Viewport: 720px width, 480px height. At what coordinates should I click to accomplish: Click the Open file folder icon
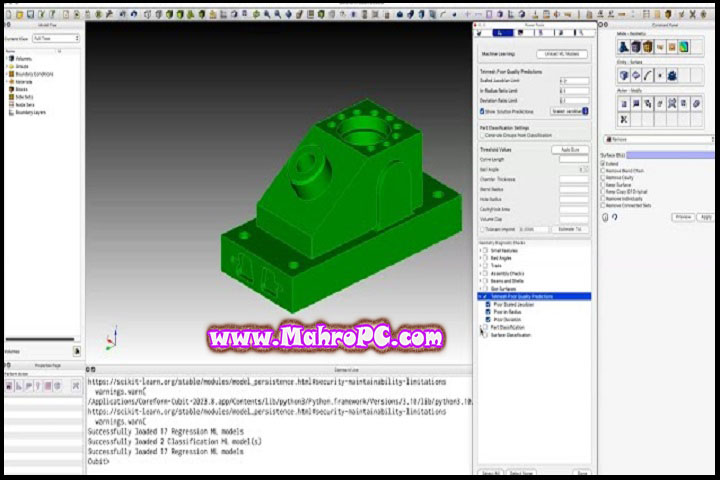point(20,15)
